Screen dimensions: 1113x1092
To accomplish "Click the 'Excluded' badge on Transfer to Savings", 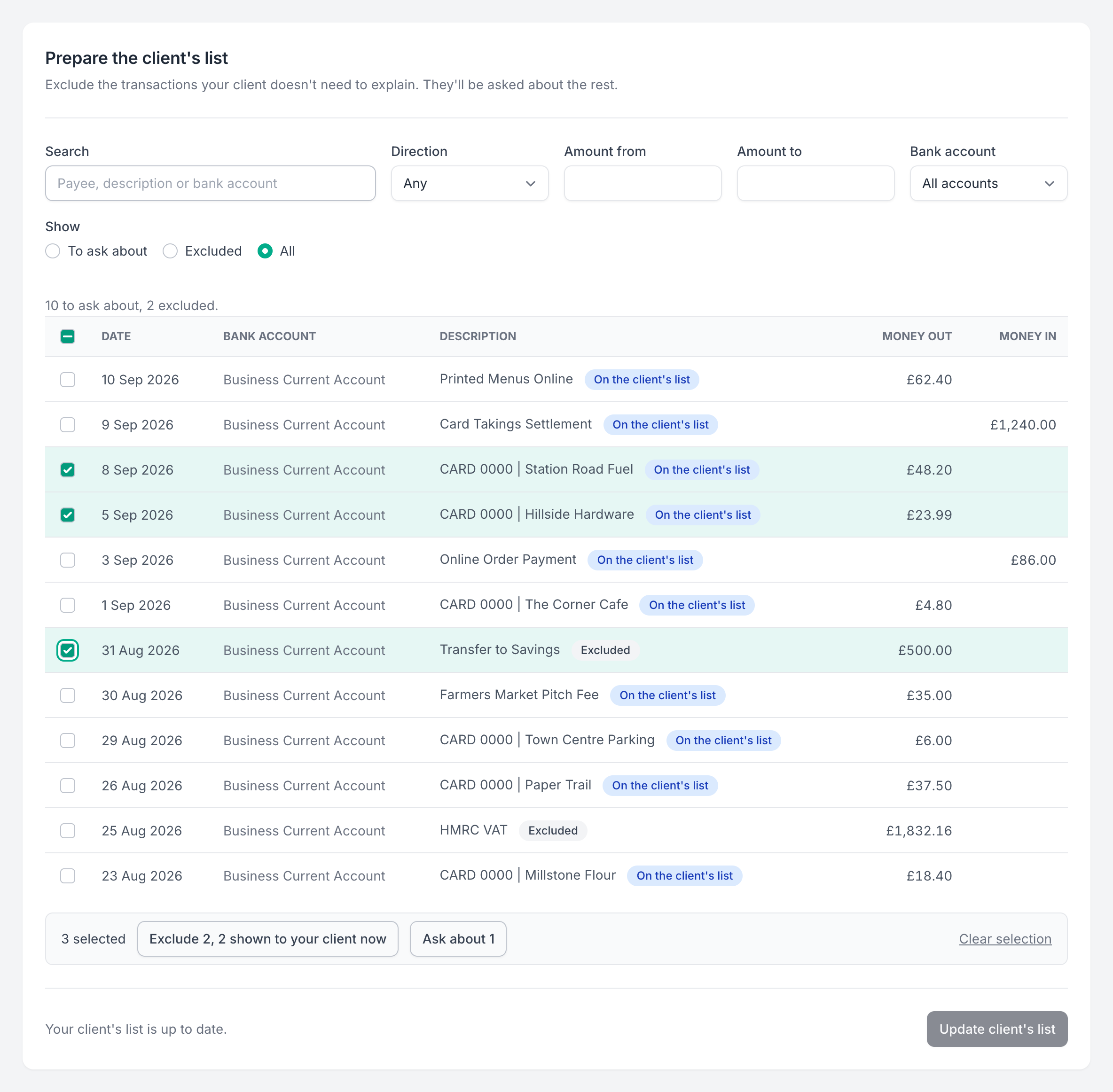I will click(x=605, y=650).
